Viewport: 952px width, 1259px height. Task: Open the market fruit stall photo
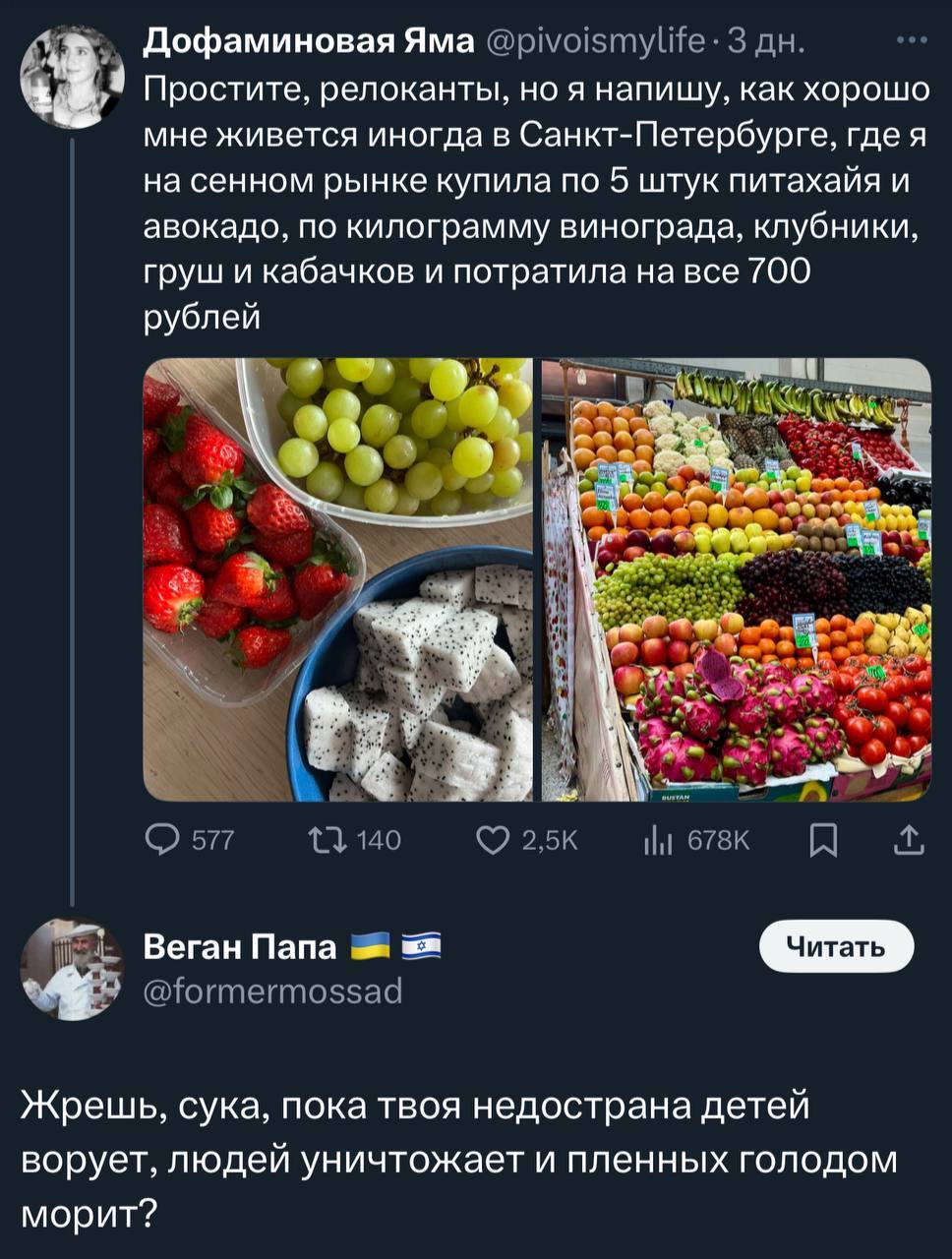click(736, 579)
